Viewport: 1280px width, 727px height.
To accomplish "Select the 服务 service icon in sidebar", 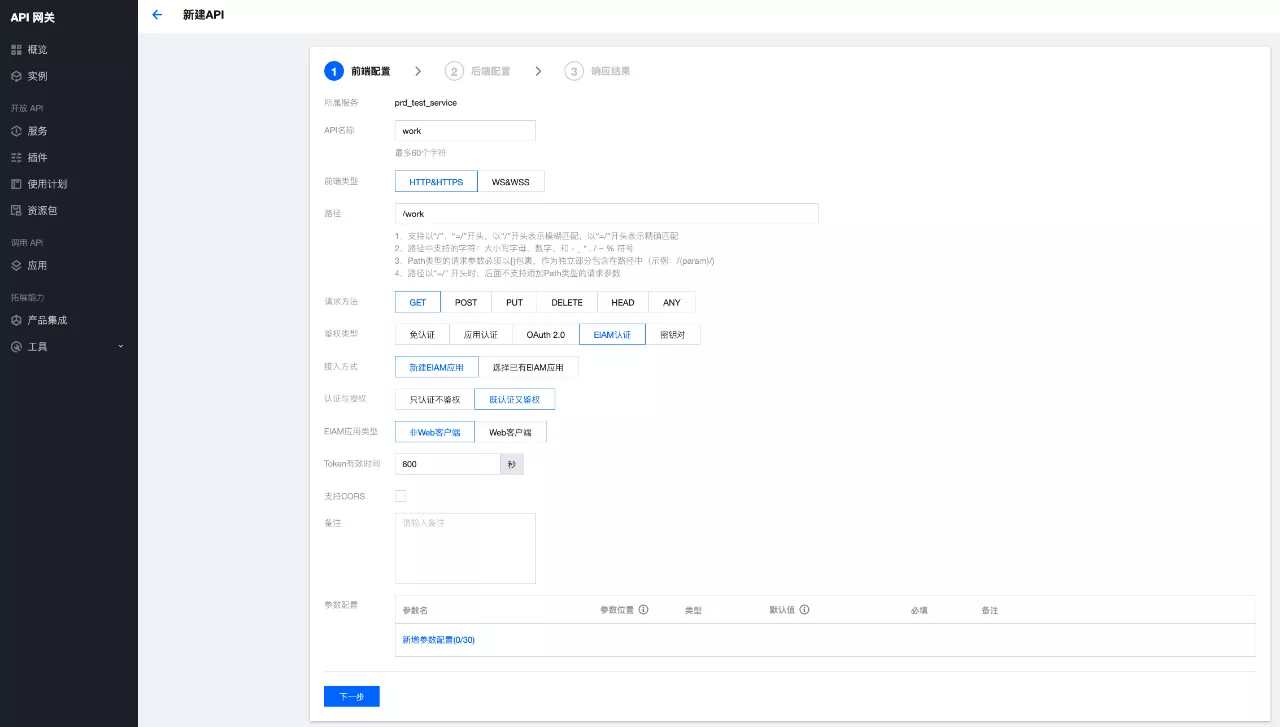I will 16,131.
